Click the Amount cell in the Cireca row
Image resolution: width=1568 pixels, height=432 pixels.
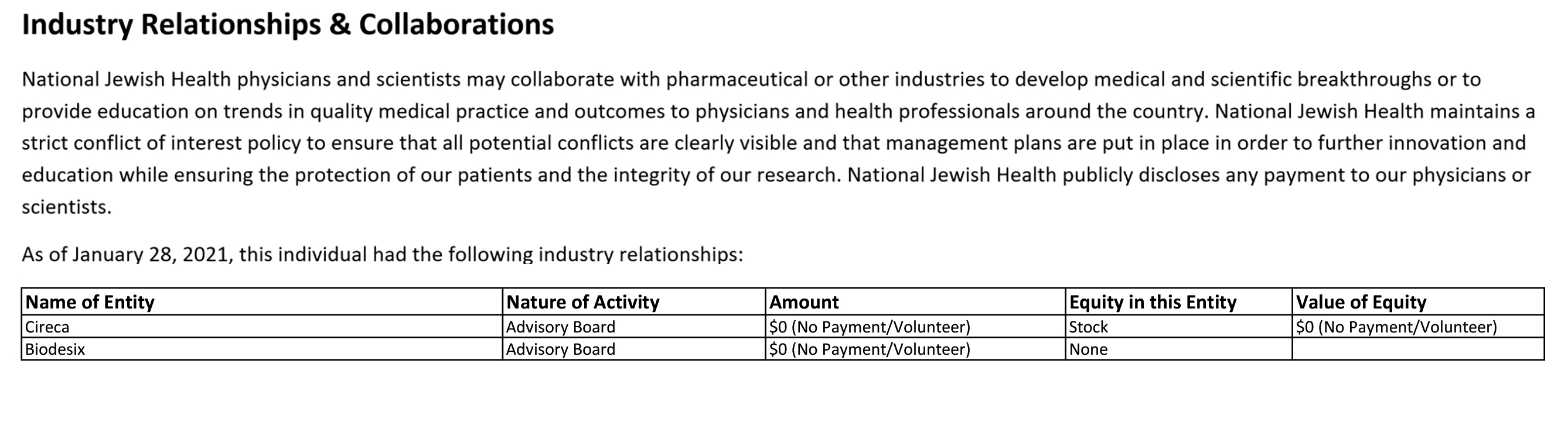869,327
